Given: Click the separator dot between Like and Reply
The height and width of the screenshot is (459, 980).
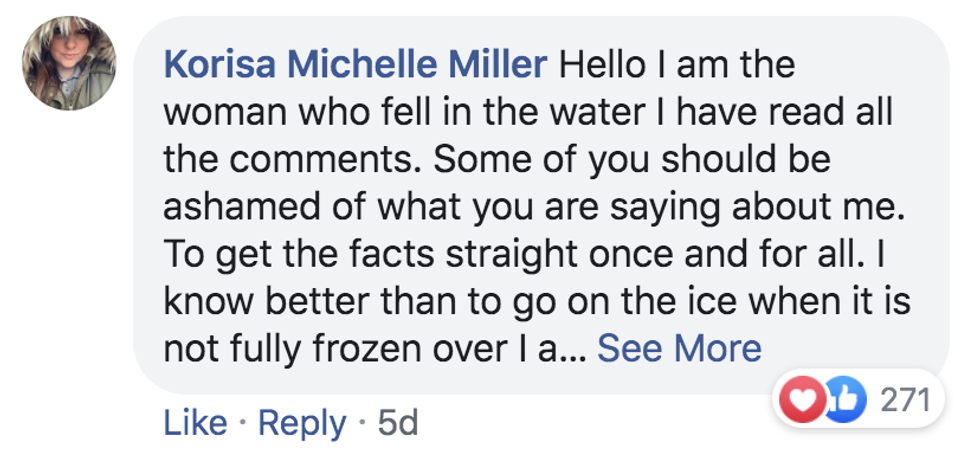Looking at the screenshot, I should pyautogui.click(x=243, y=424).
